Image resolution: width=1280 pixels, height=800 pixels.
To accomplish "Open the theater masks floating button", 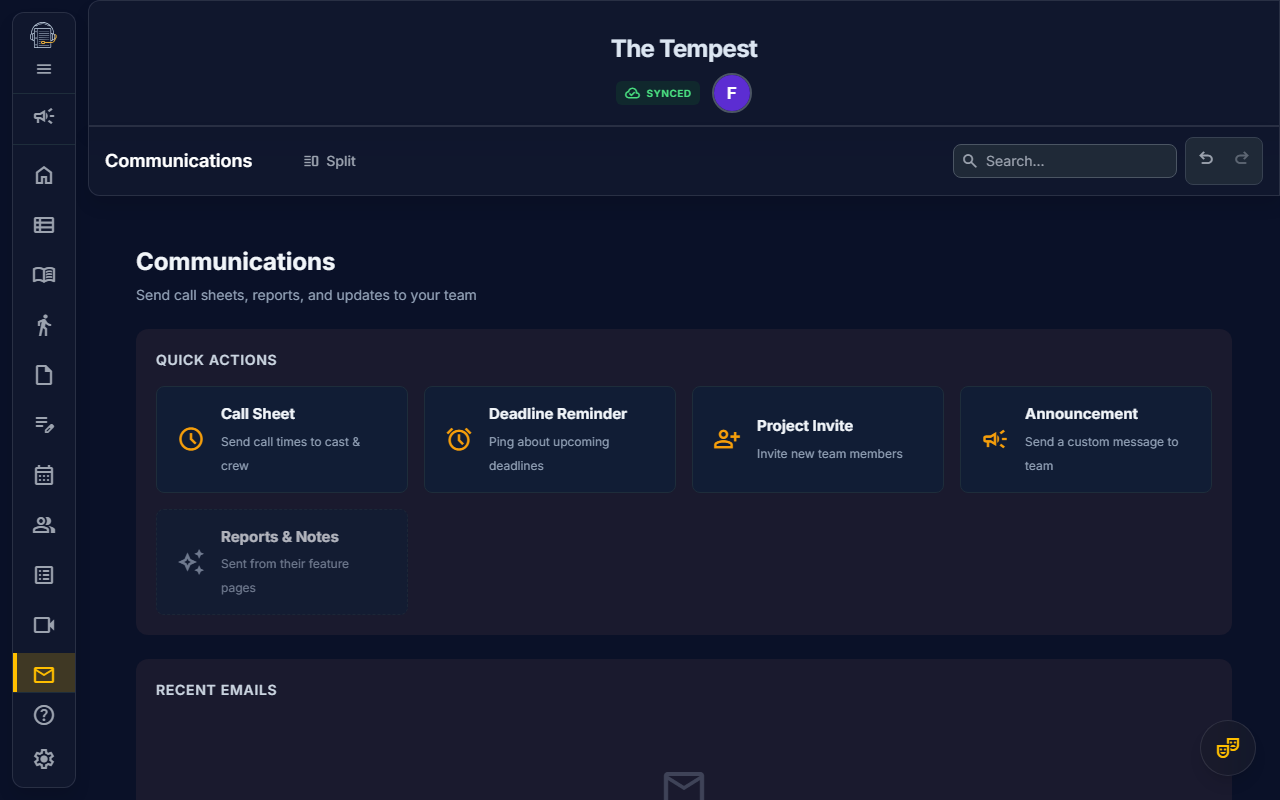I will coord(1228,747).
